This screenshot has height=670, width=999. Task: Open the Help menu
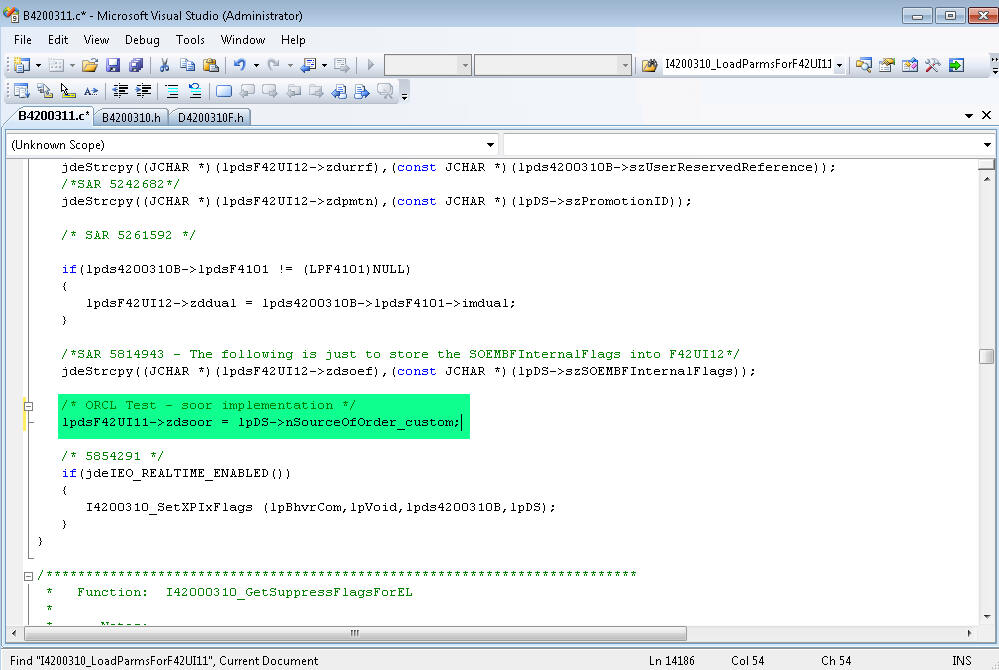pos(293,39)
